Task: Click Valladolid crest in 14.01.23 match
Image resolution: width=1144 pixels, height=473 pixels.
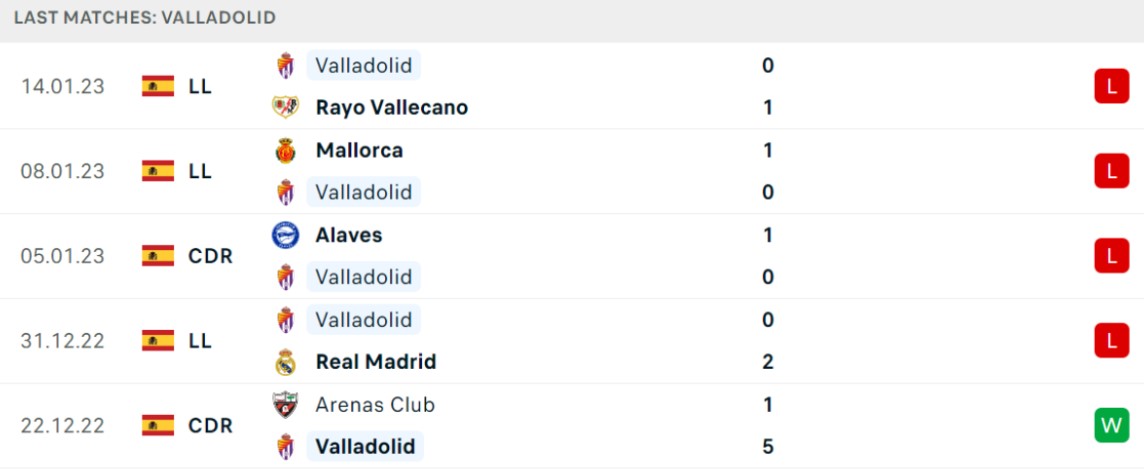Action: [x=285, y=66]
